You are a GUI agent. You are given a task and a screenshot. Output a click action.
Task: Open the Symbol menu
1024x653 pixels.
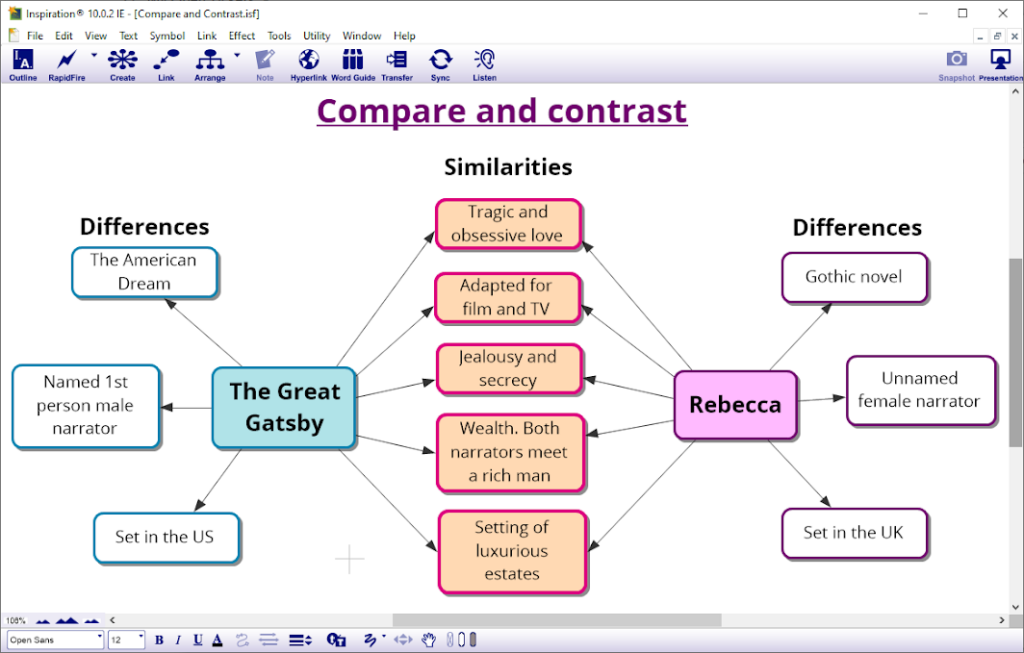(167, 36)
